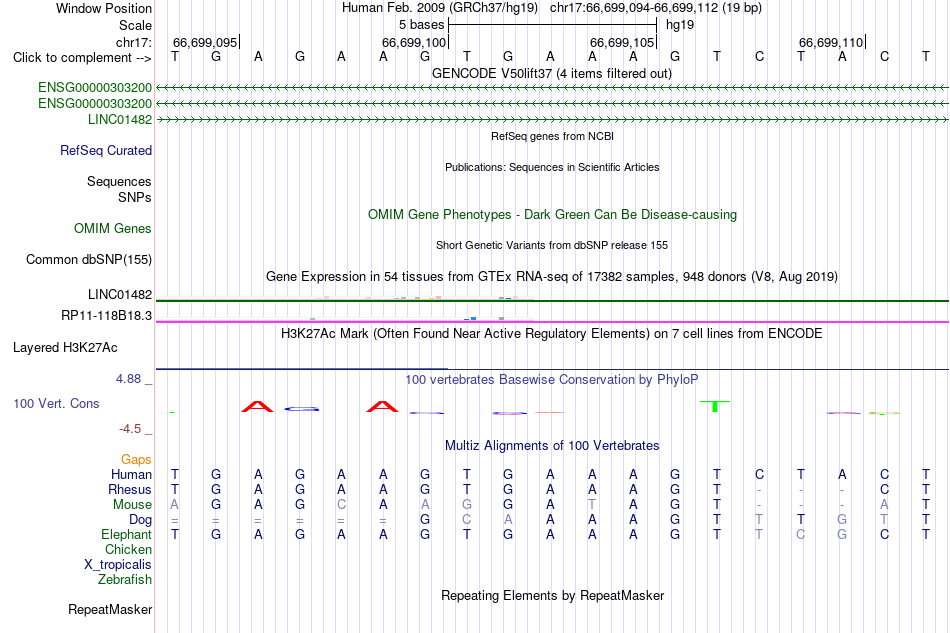Click the chr17: ruler label

tap(133, 42)
